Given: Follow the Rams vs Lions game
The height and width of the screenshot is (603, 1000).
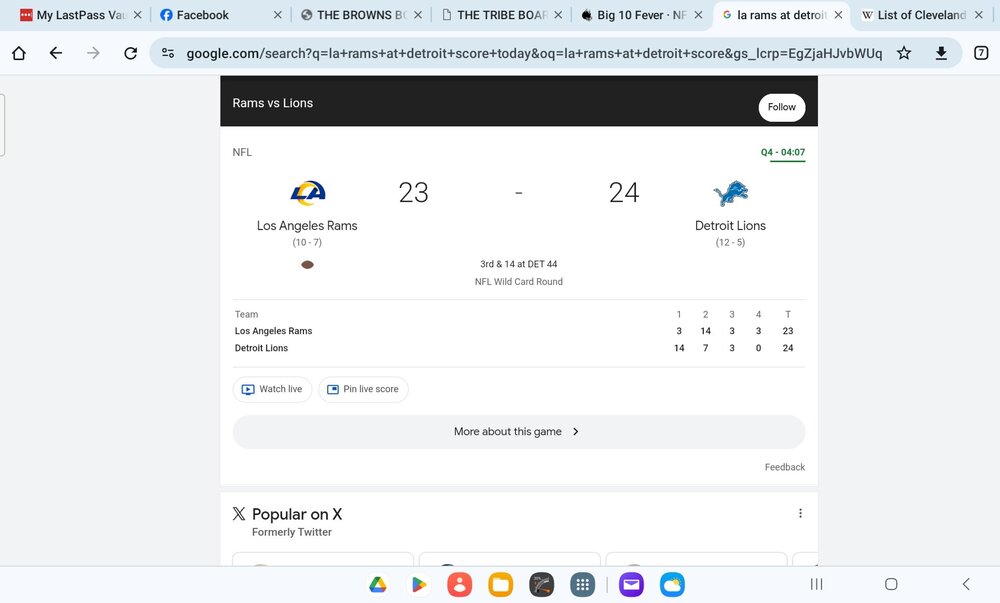Looking at the screenshot, I should click(x=781, y=107).
